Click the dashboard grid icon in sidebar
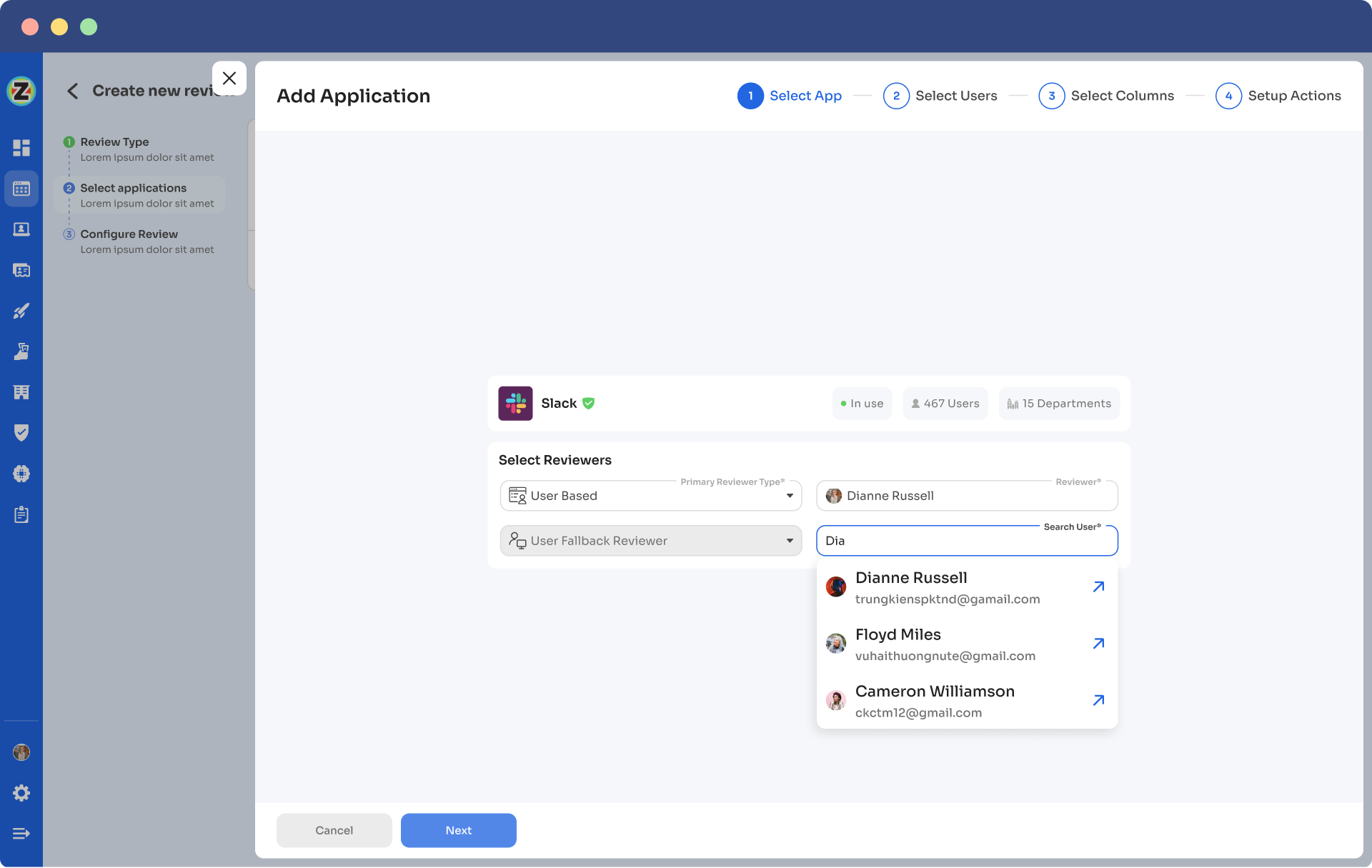 click(21, 148)
